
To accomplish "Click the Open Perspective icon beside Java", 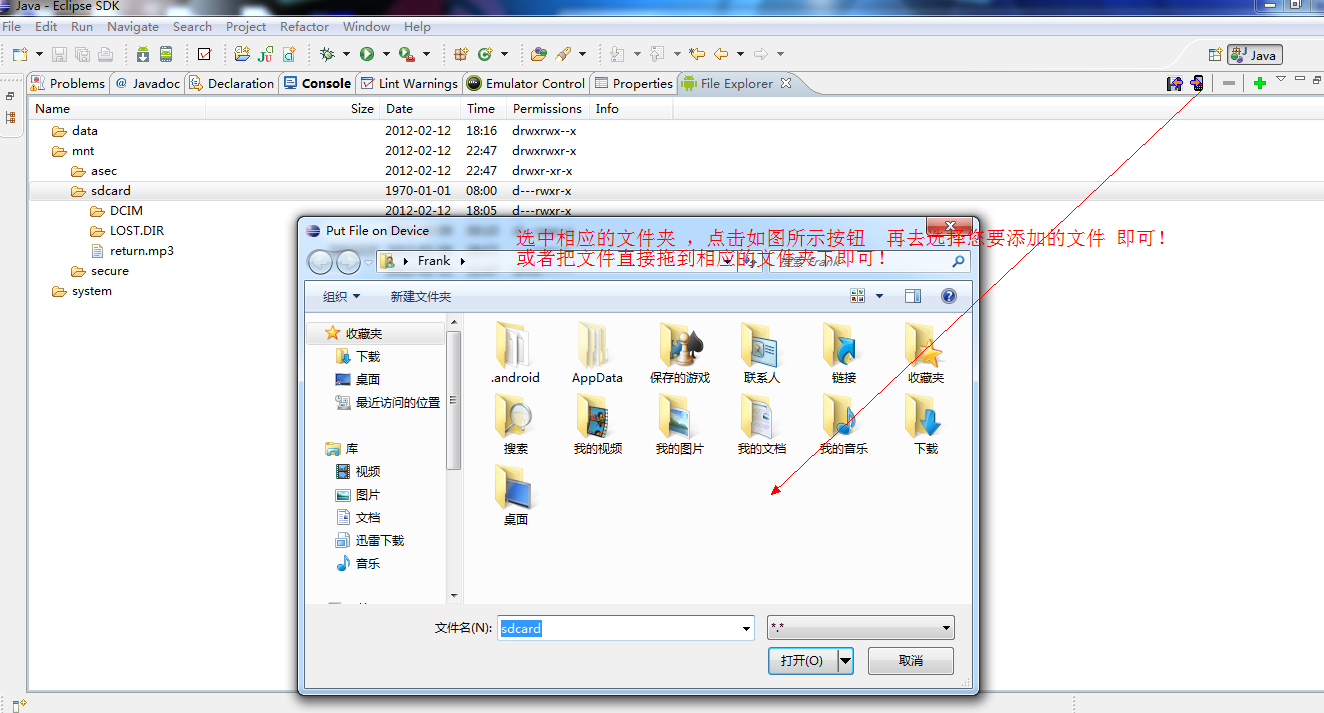I will coord(1215,55).
